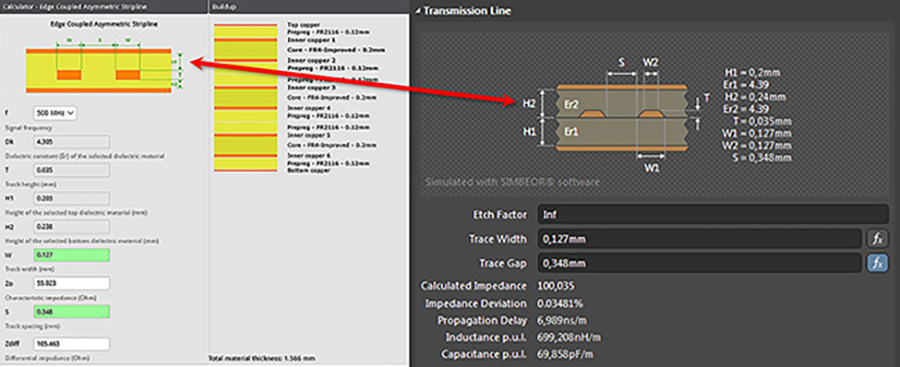The image size is (900, 367).
Task: Select the H1 top dielectric height field
Action: 72,198
